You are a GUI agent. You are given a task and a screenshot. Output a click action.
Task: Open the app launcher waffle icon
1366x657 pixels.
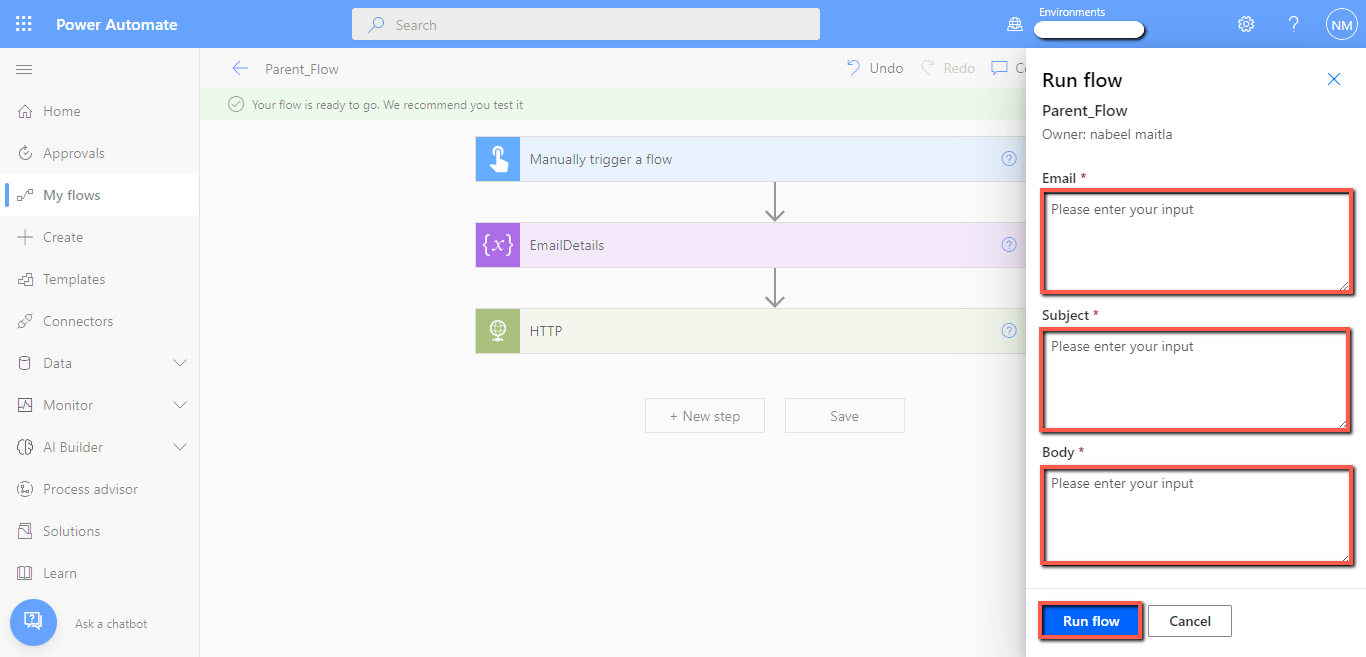(24, 24)
